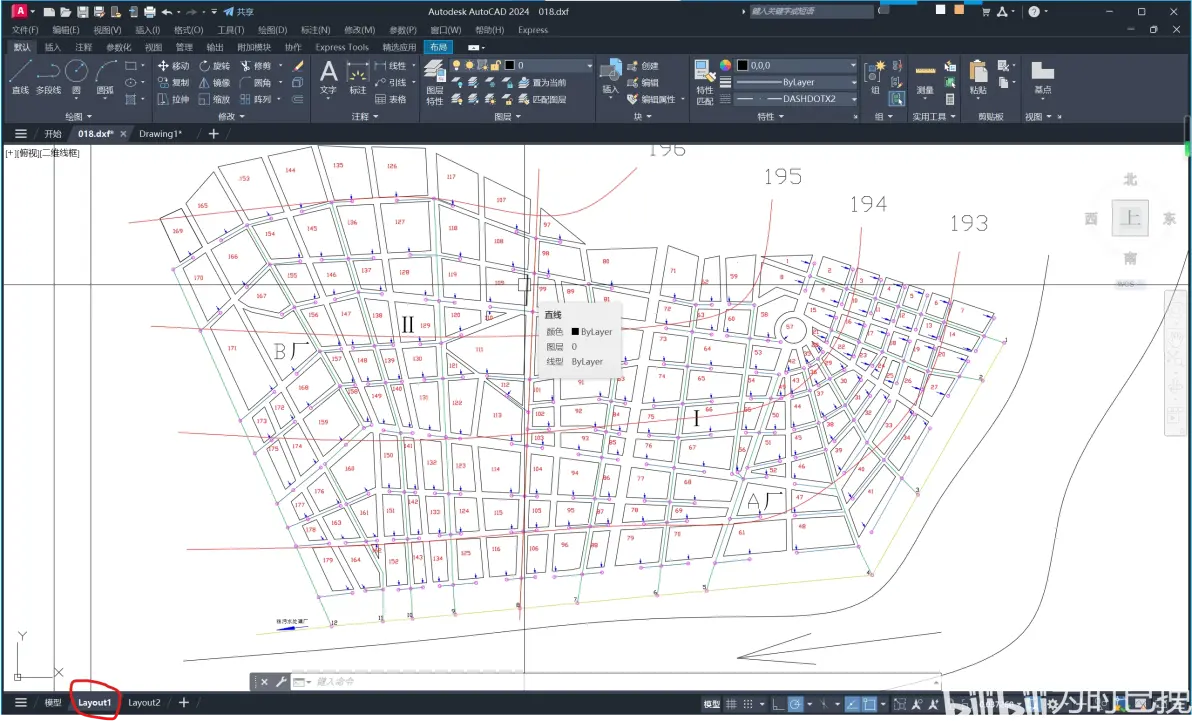Expand the Properties (特性) panel
The image size is (1192, 721).
770,116
